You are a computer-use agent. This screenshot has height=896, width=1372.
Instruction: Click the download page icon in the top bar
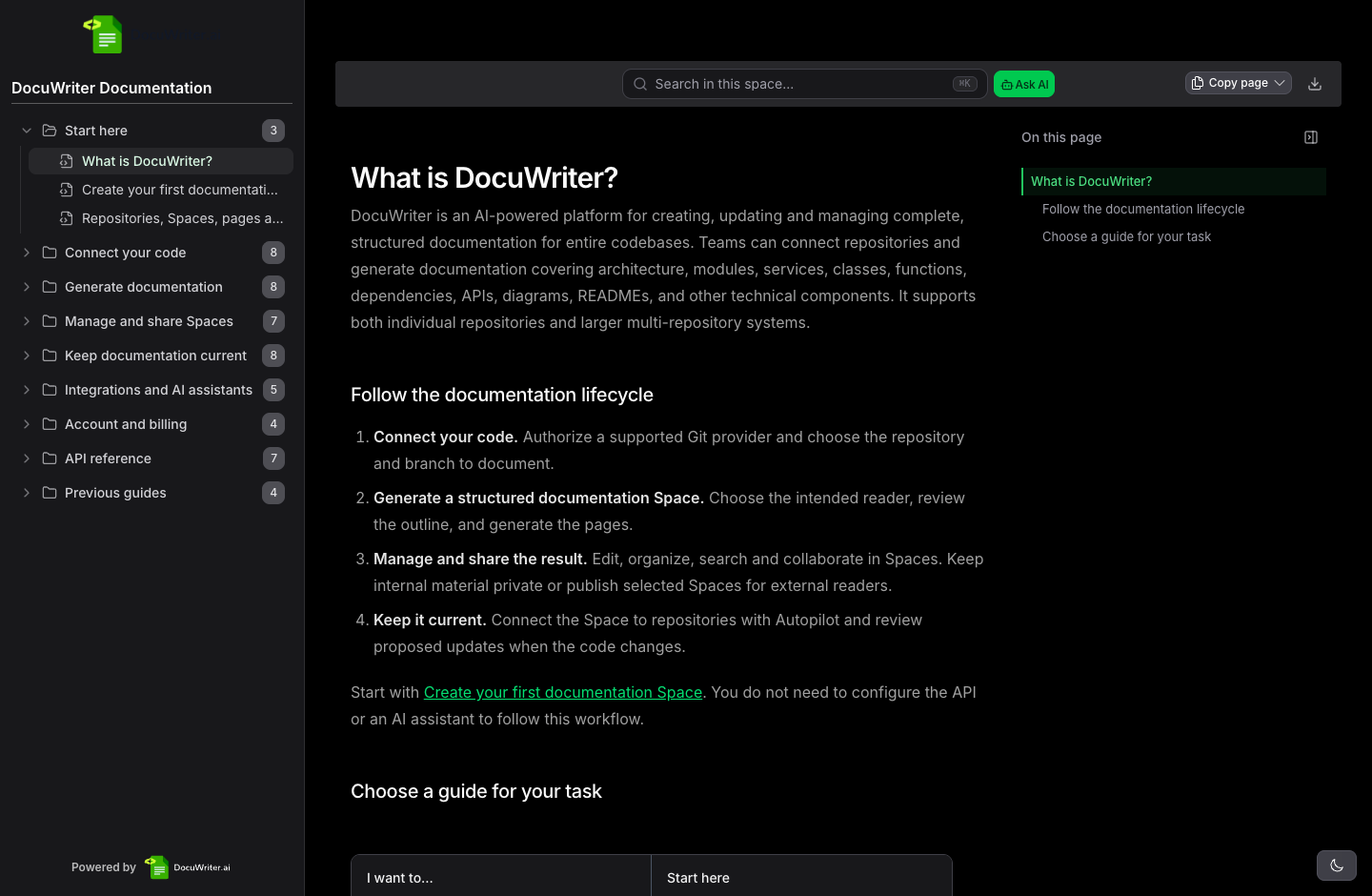point(1315,84)
